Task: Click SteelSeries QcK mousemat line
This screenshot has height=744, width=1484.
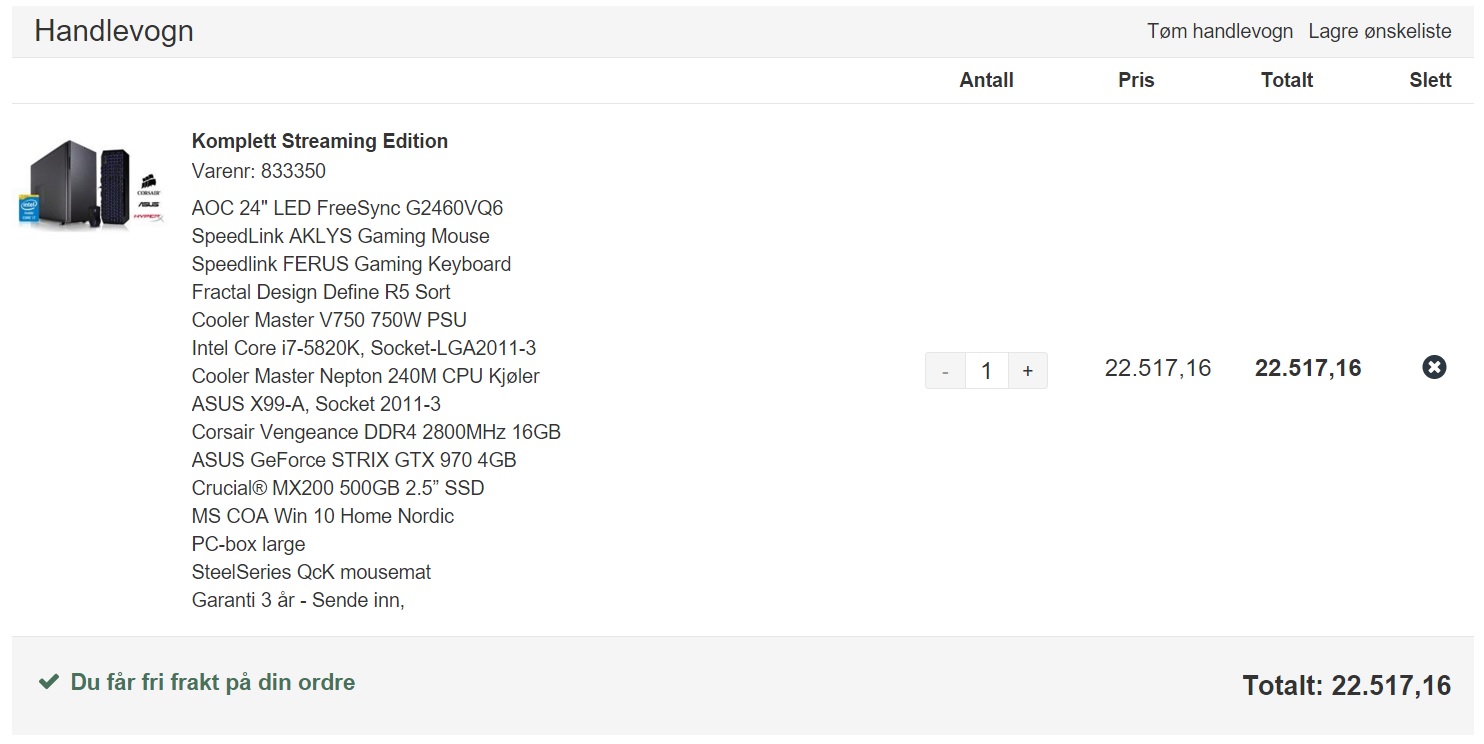Action: [x=312, y=572]
